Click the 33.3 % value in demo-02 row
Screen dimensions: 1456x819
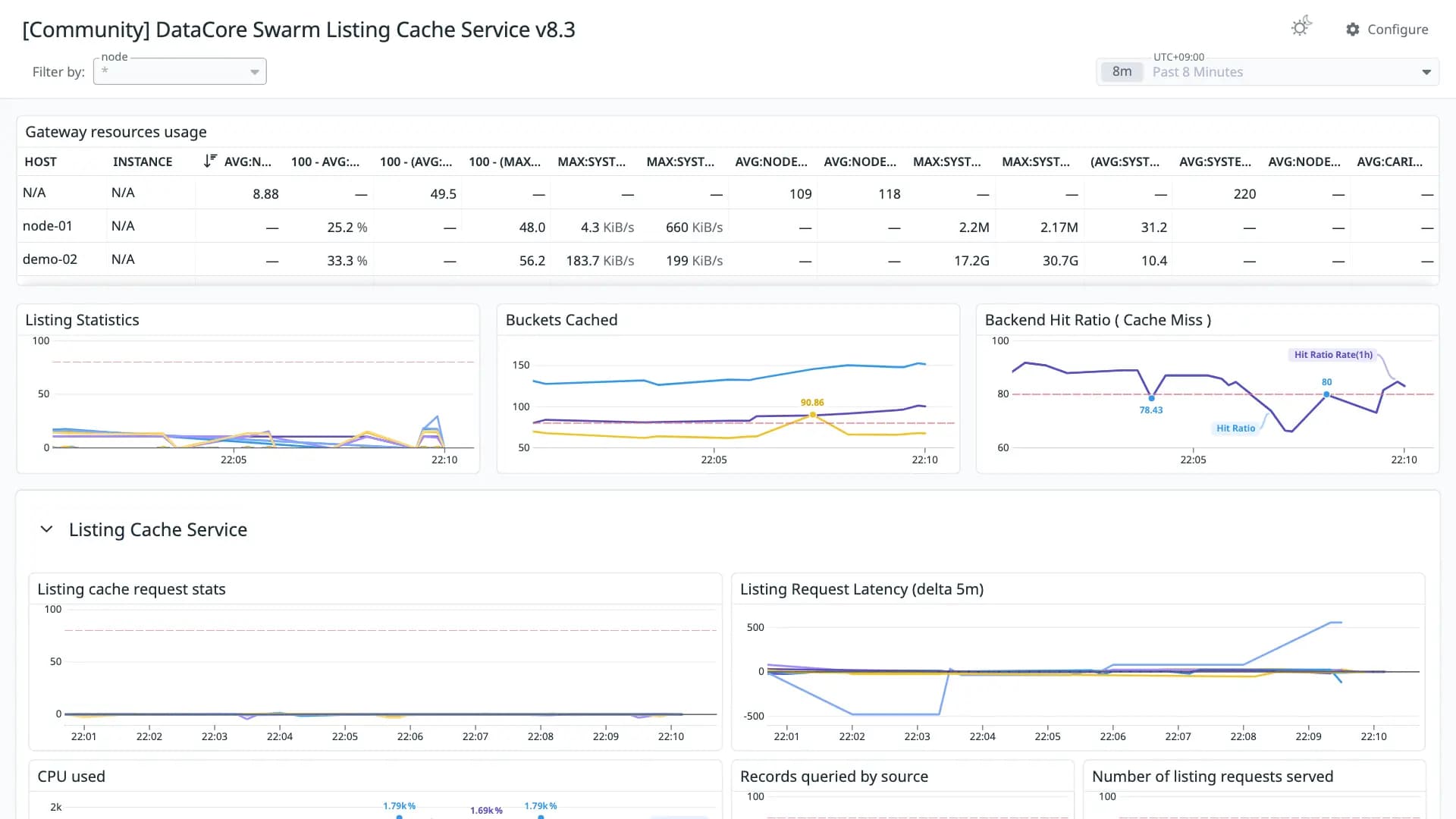pos(347,261)
